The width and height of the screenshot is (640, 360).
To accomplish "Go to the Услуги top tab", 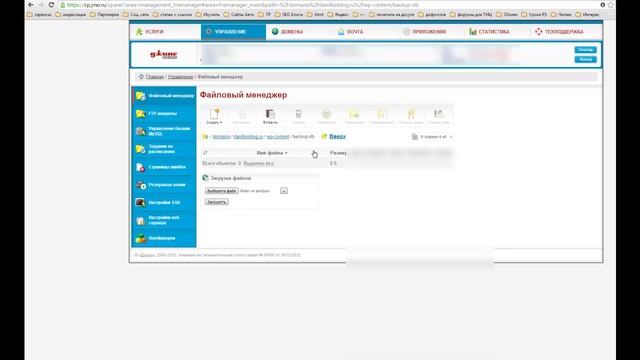I will click(150, 32).
